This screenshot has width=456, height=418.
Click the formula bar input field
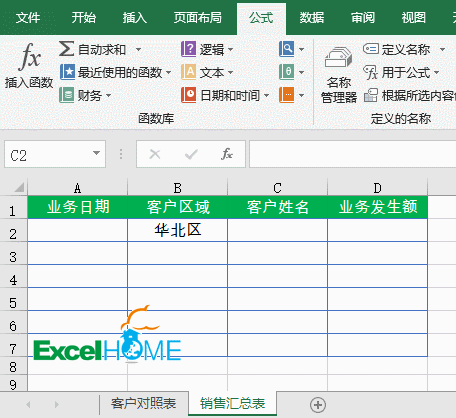pos(352,154)
